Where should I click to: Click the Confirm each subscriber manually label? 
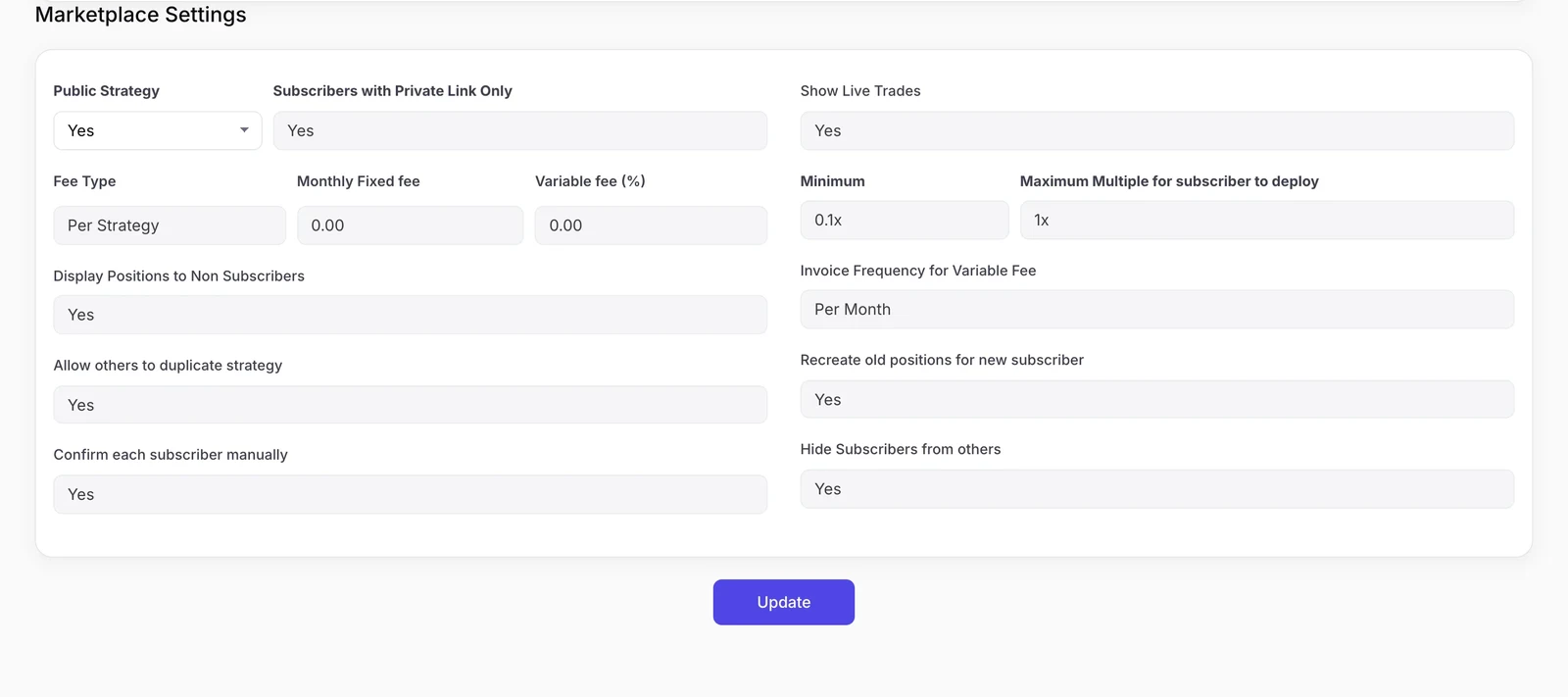(x=171, y=455)
